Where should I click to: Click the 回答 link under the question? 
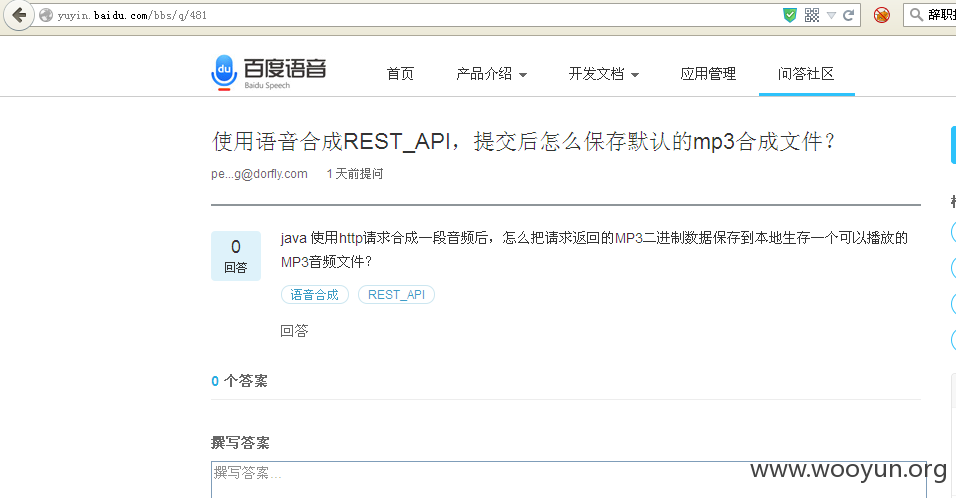point(294,331)
